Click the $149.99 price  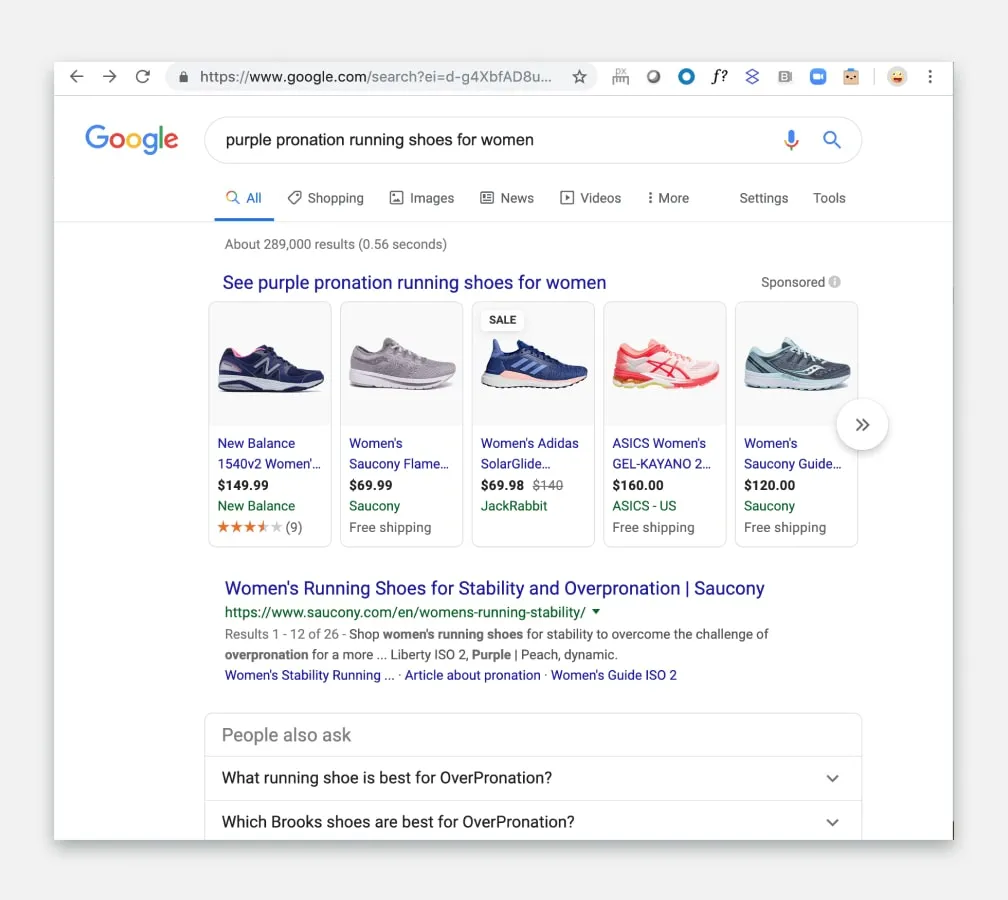[243, 485]
